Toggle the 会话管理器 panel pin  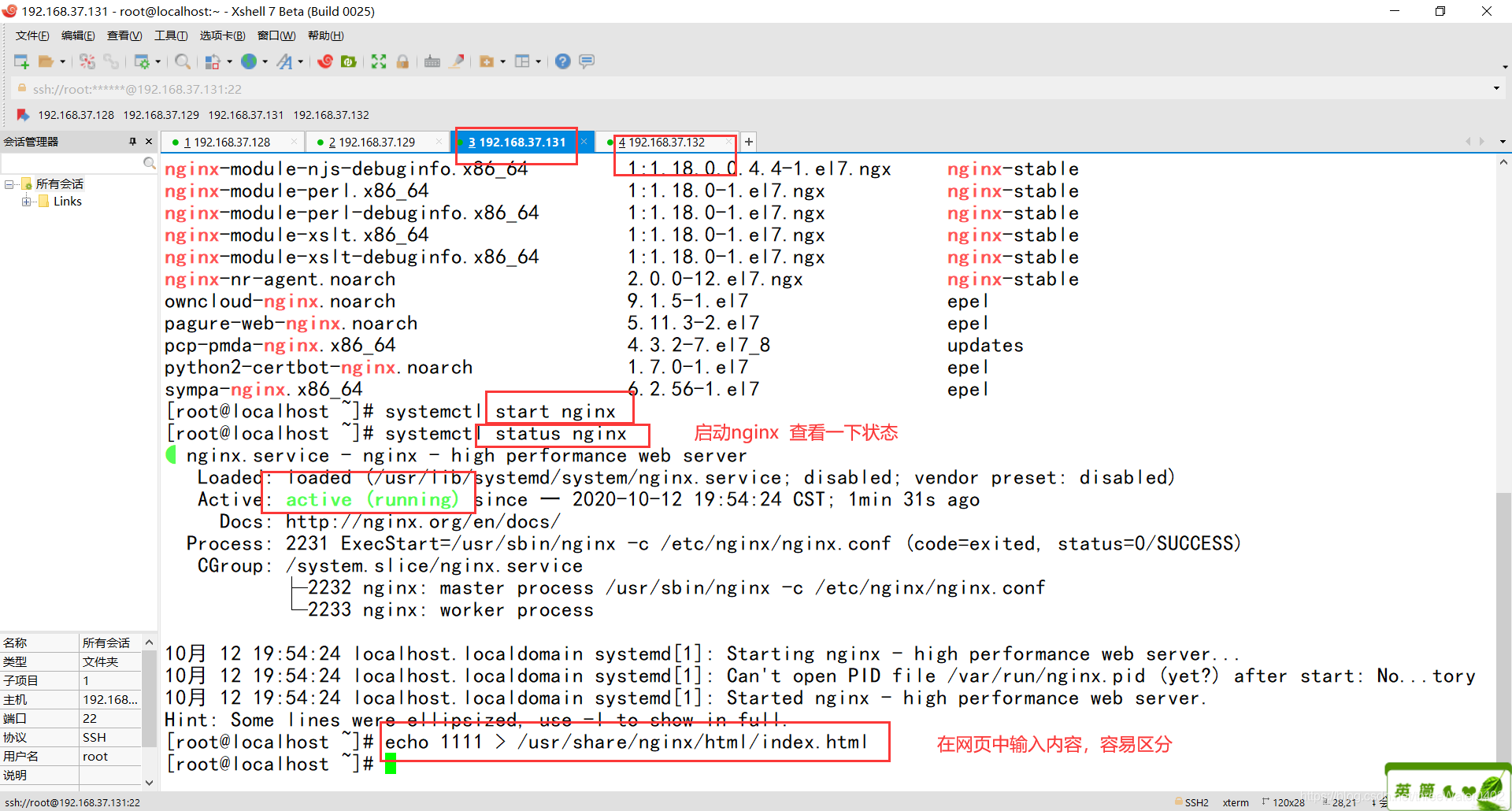[132, 142]
